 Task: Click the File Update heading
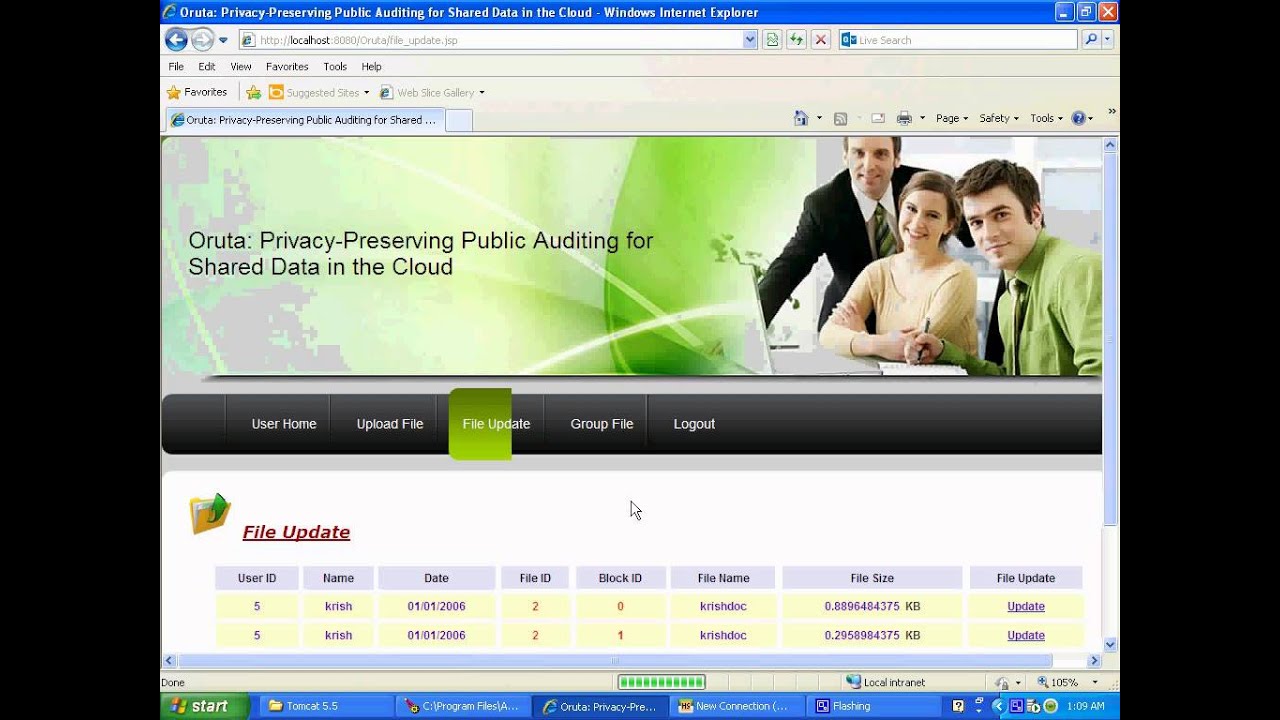tap(296, 532)
